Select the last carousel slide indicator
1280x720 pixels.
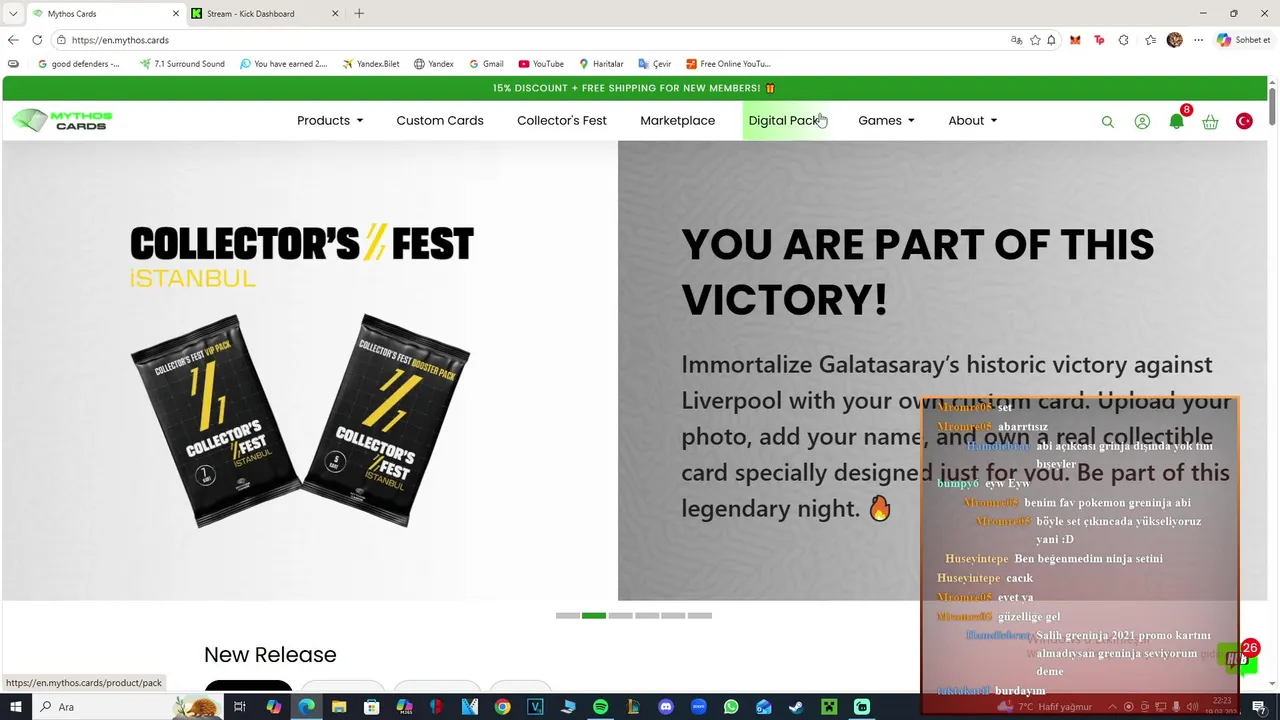[x=700, y=616]
